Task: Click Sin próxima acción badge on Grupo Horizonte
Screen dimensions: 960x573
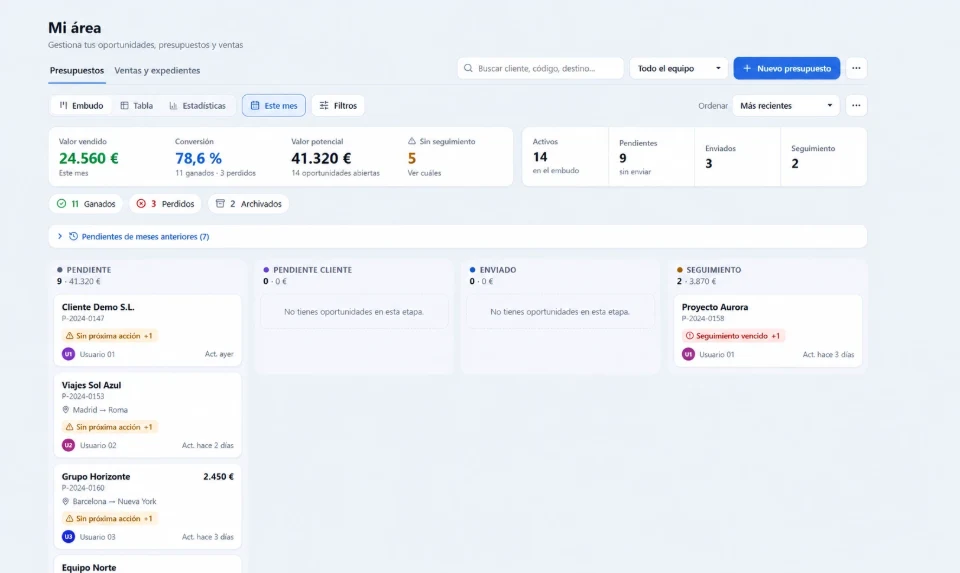Action: click(x=110, y=518)
